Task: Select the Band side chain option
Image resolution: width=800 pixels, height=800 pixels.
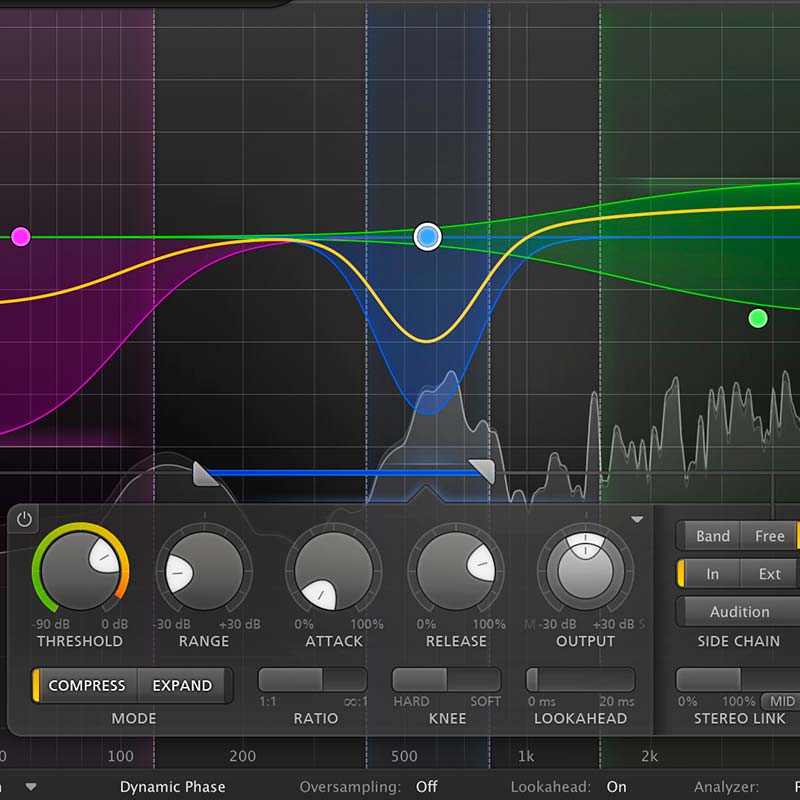Action: [x=713, y=536]
